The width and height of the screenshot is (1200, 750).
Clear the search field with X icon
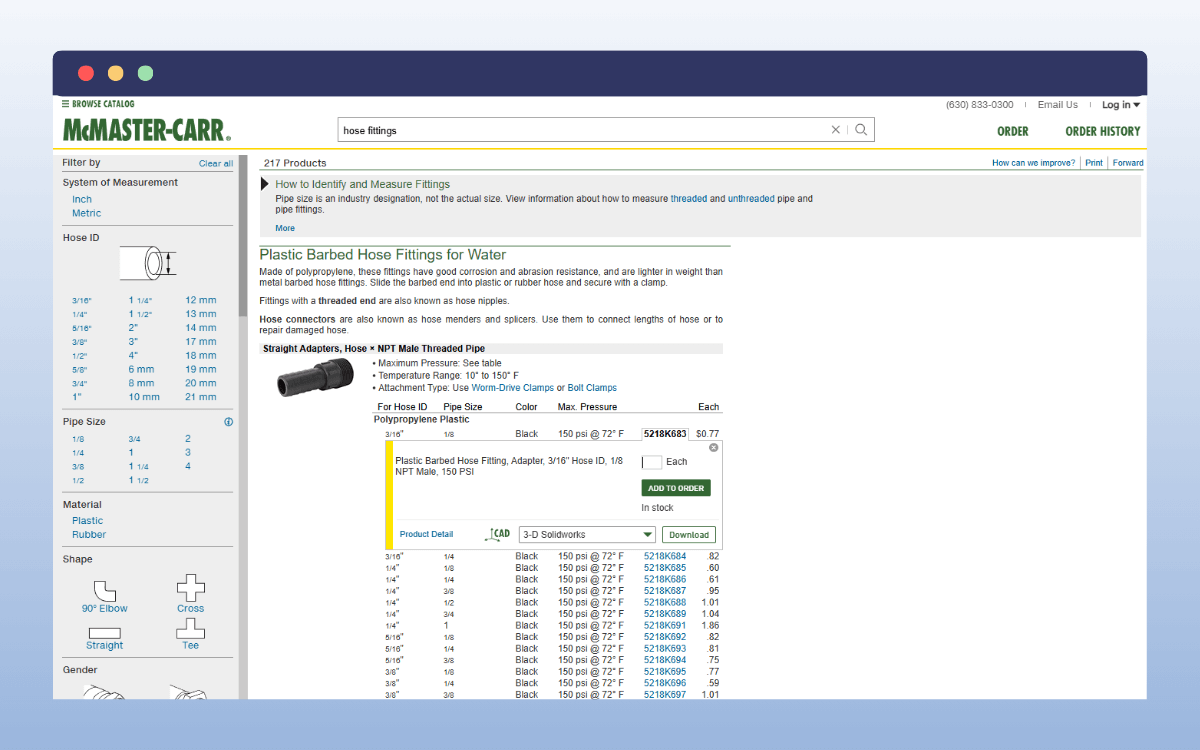pos(836,130)
